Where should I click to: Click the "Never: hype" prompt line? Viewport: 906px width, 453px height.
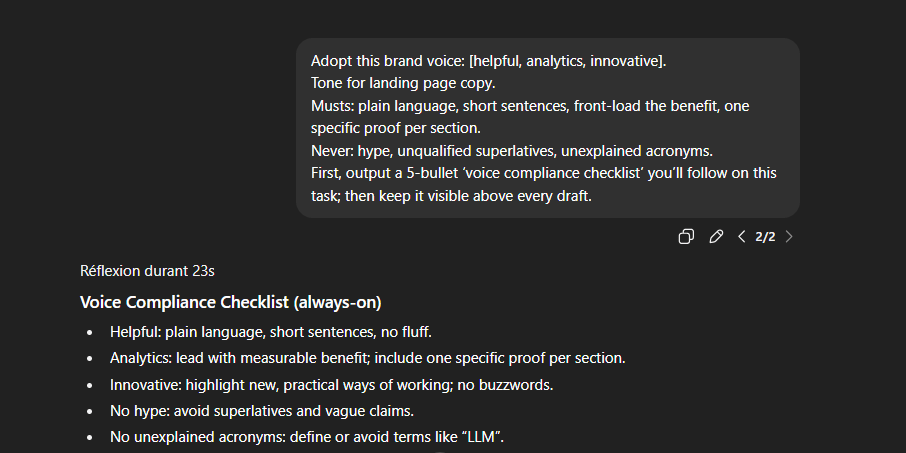pyautogui.click(x=512, y=151)
